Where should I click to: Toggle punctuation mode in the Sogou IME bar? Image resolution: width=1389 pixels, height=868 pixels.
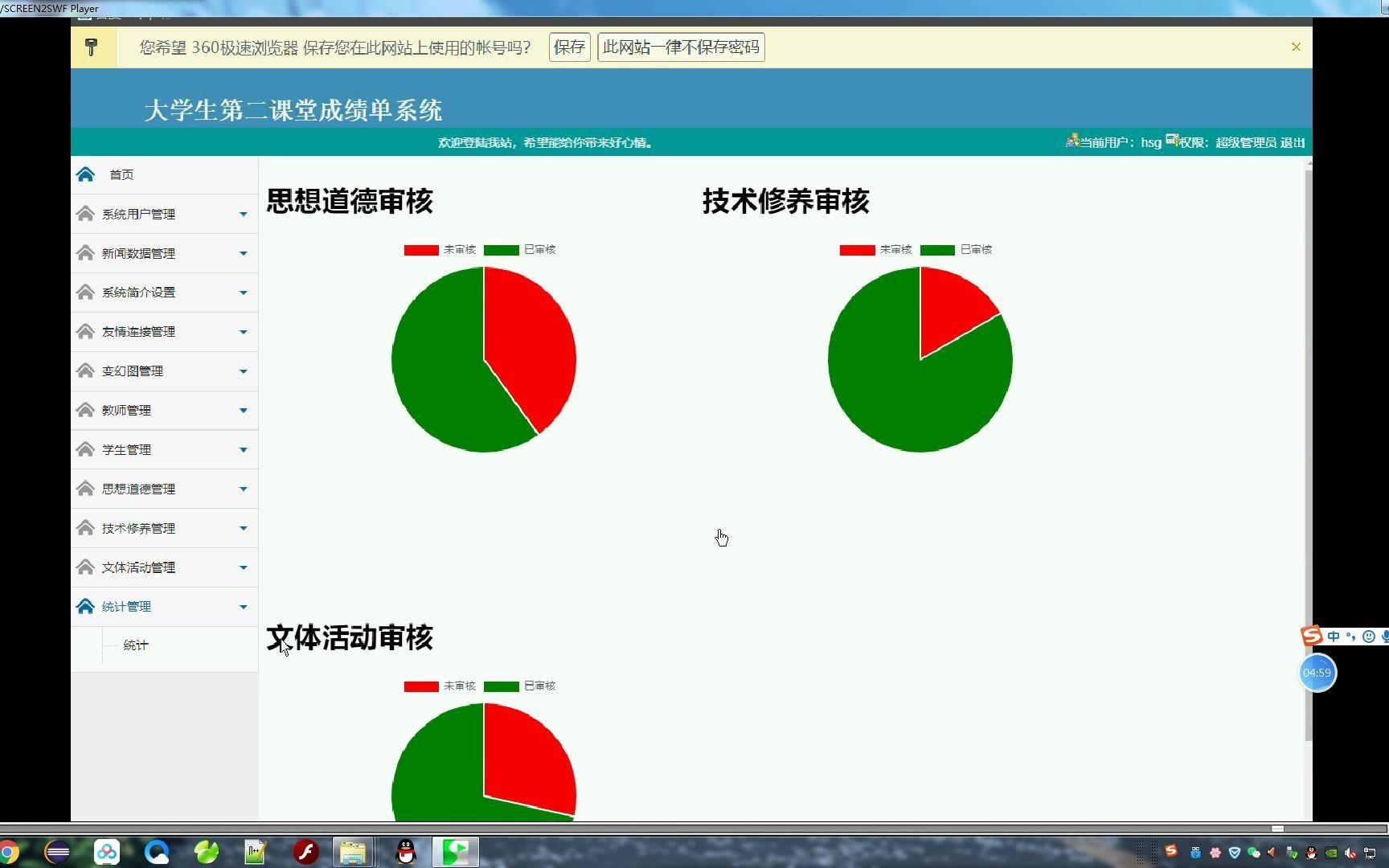click(x=1351, y=637)
